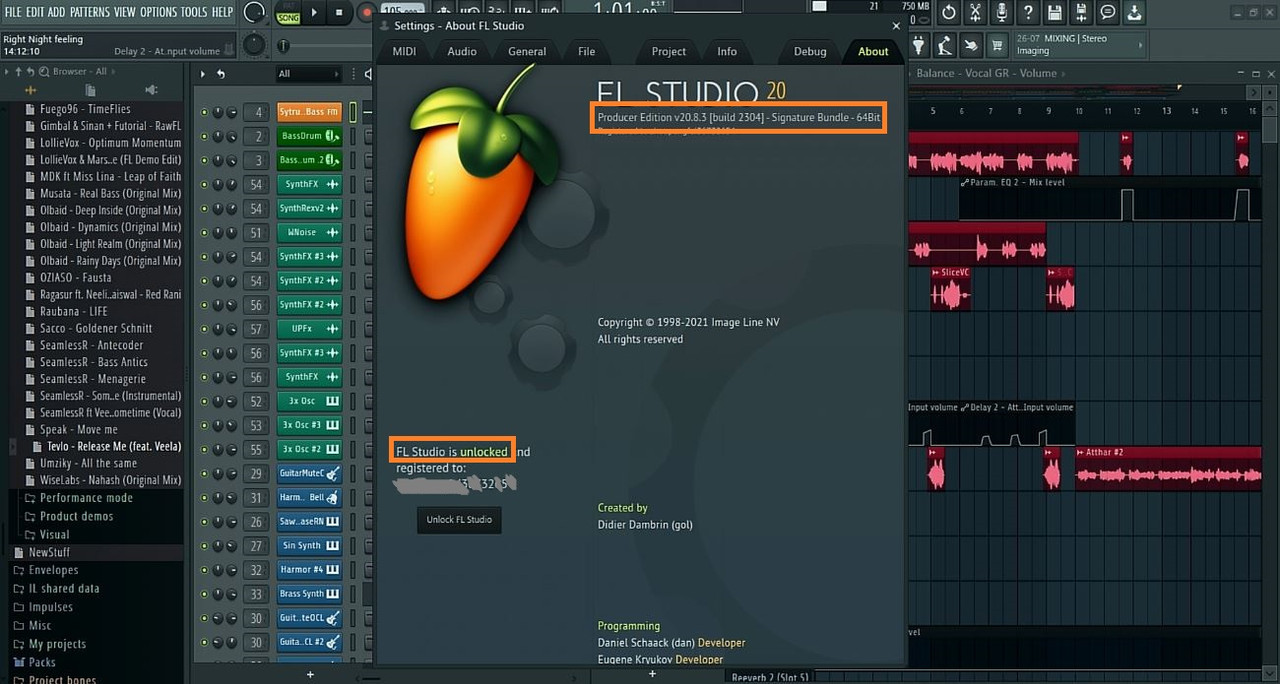Mute the 3x Osc channel LED
This screenshot has width=1280, height=684.
(x=205, y=401)
